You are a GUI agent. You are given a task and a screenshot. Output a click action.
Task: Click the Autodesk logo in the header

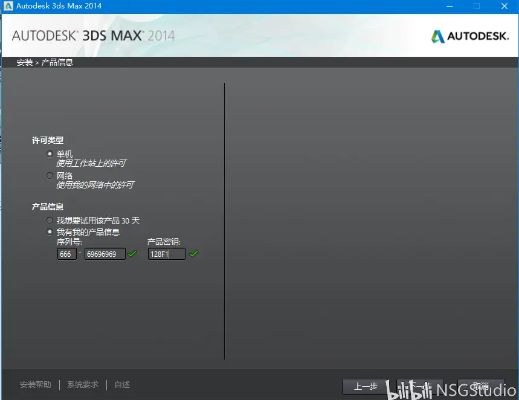470,36
